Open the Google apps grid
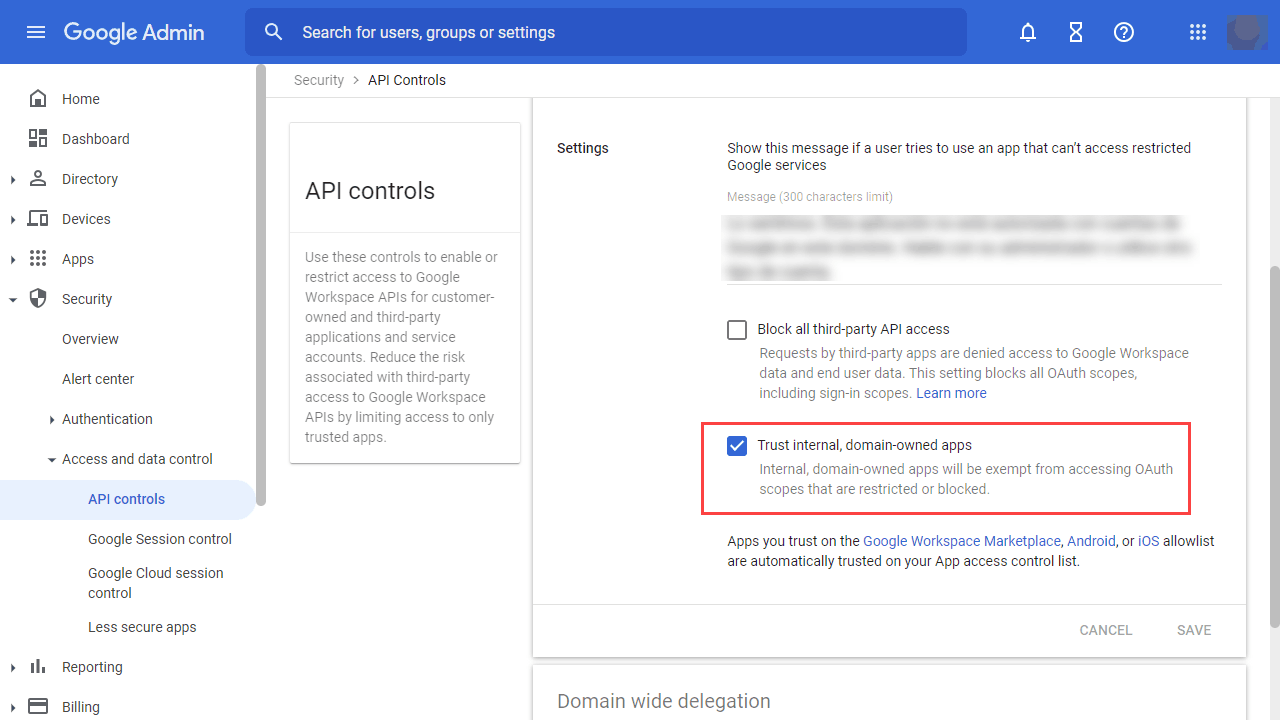 pos(1197,32)
